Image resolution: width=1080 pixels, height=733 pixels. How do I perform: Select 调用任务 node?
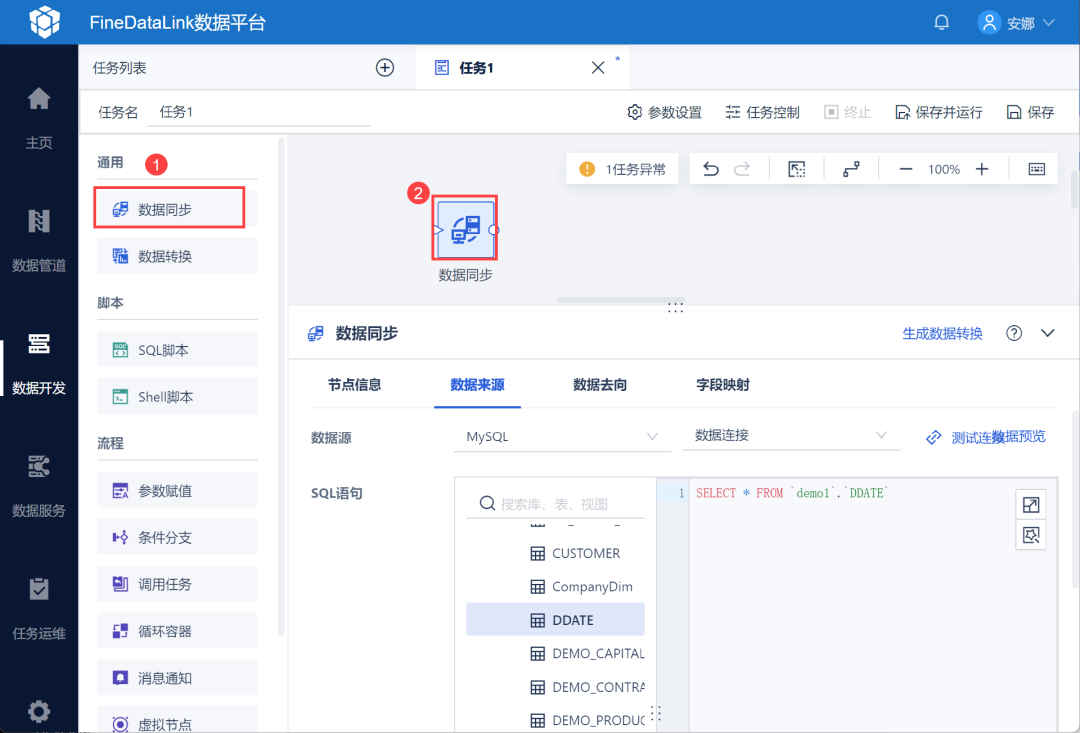[x=177, y=584]
